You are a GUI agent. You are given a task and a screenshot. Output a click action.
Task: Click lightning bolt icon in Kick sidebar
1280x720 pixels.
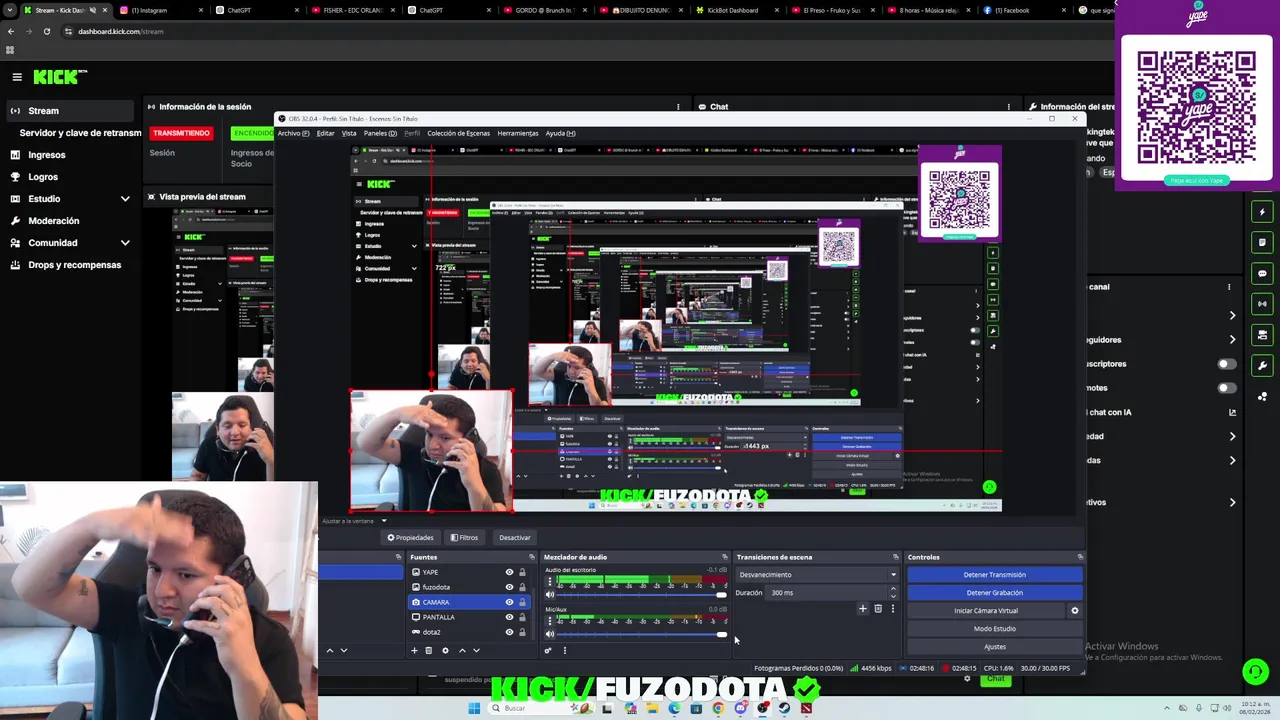1263,212
